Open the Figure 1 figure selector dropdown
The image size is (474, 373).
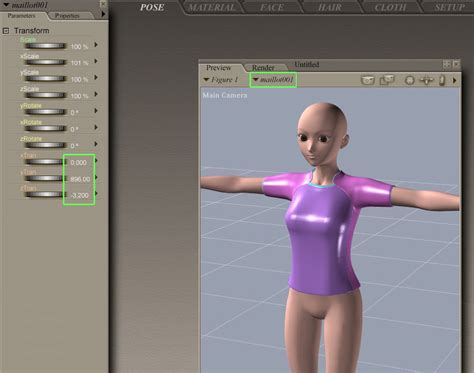click(221, 80)
